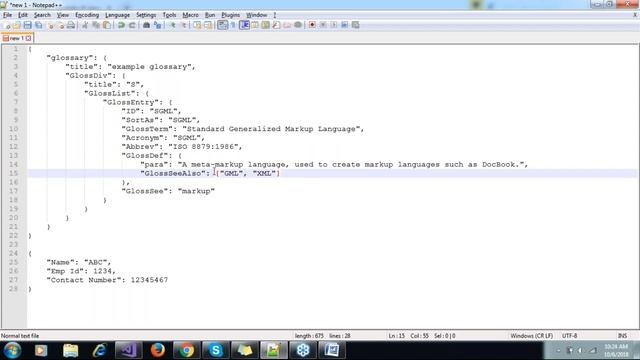
Task: Click the Zoom In toolbar icon
Action: [x=172, y=25]
